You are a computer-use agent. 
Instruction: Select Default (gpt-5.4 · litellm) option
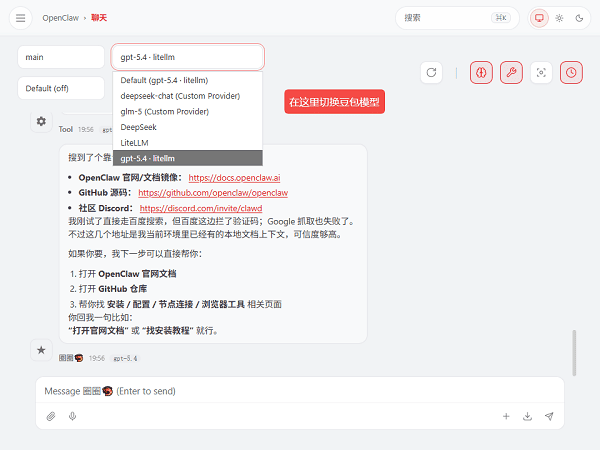tap(188, 80)
